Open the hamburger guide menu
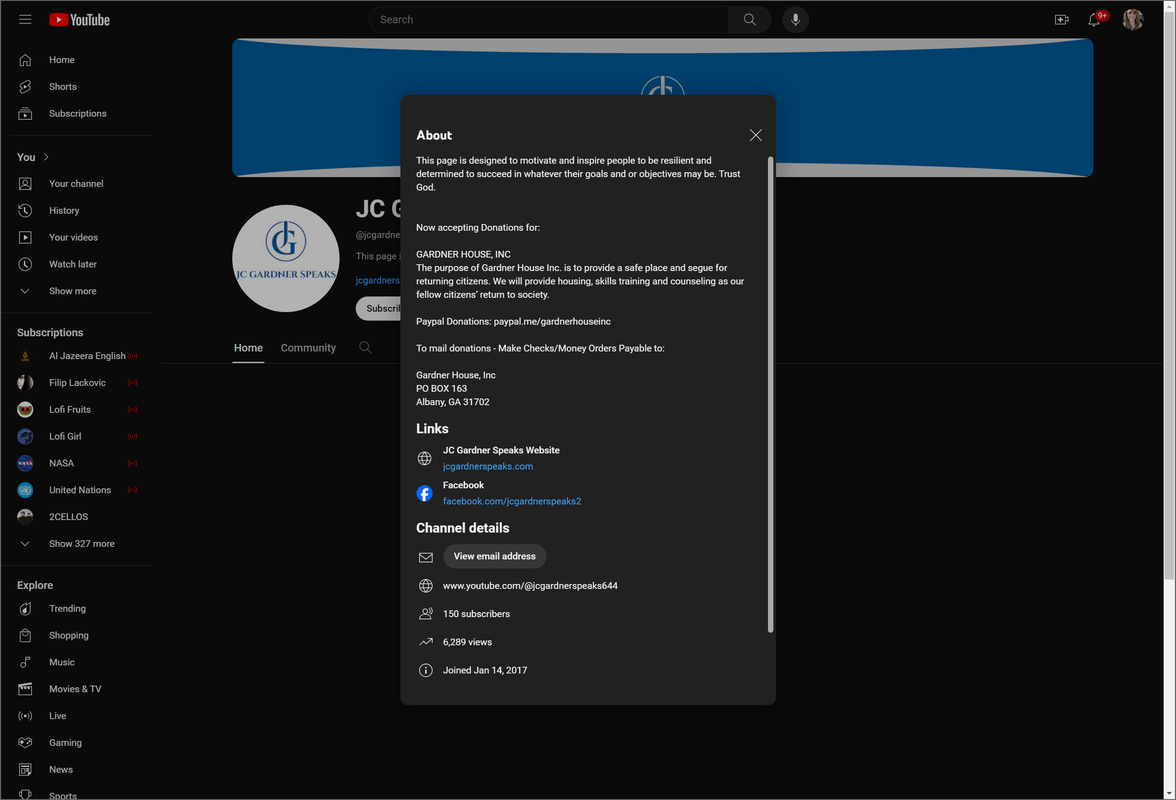This screenshot has width=1176, height=800. (25, 19)
